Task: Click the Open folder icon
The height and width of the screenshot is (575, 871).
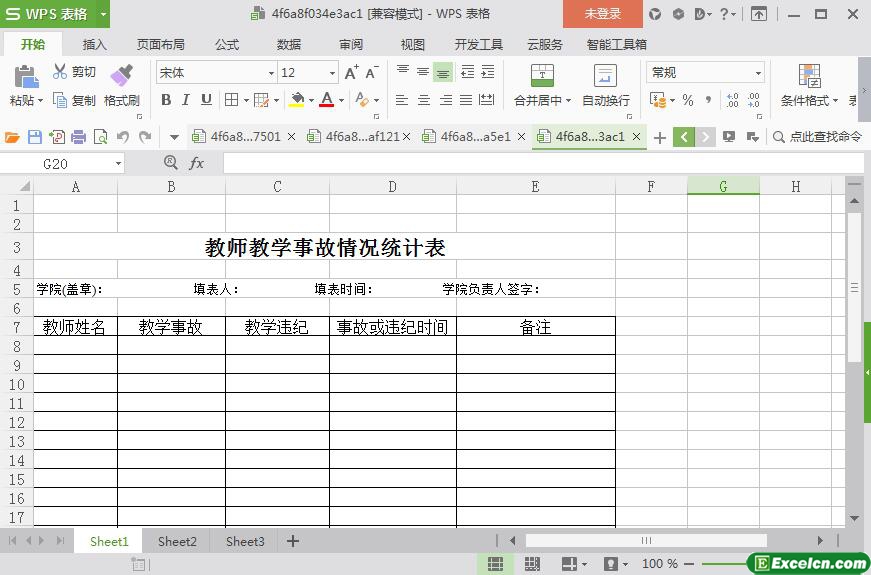Action: click(x=12, y=137)
